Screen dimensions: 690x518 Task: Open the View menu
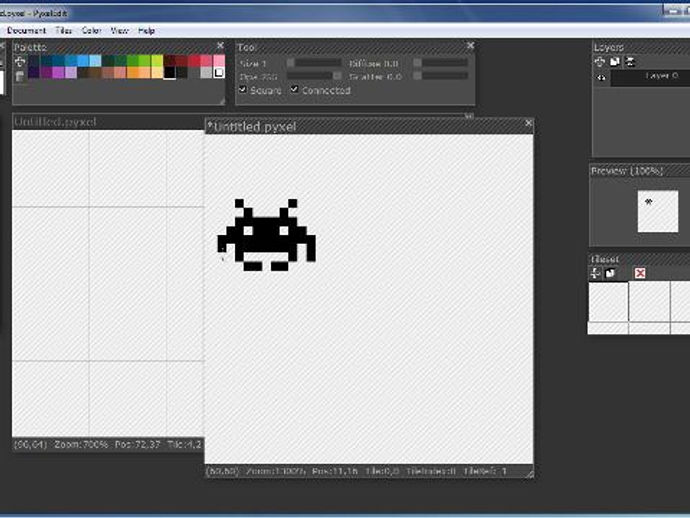point(119,30)
